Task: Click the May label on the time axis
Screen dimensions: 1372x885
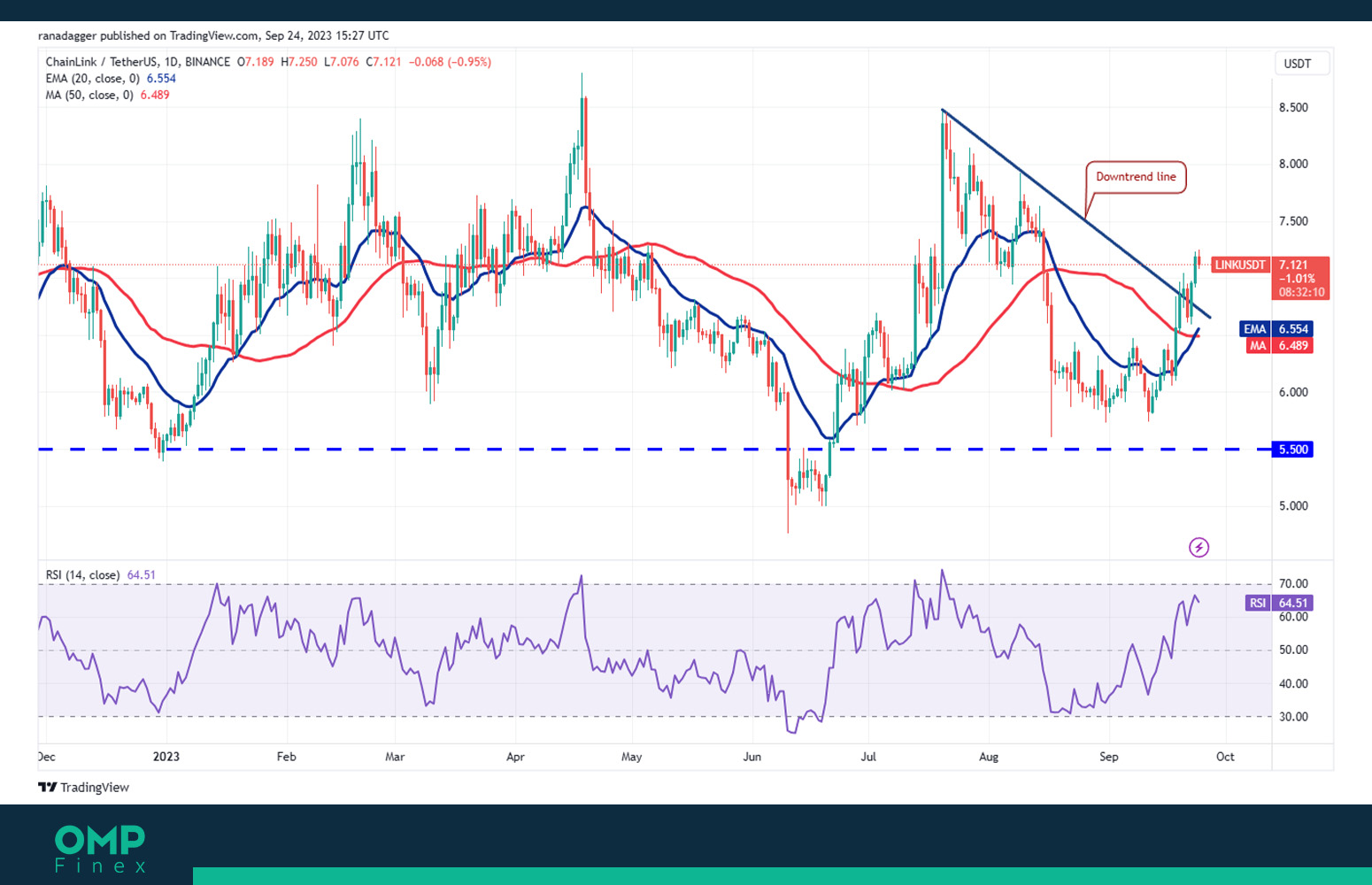Action: coord(632,758)
